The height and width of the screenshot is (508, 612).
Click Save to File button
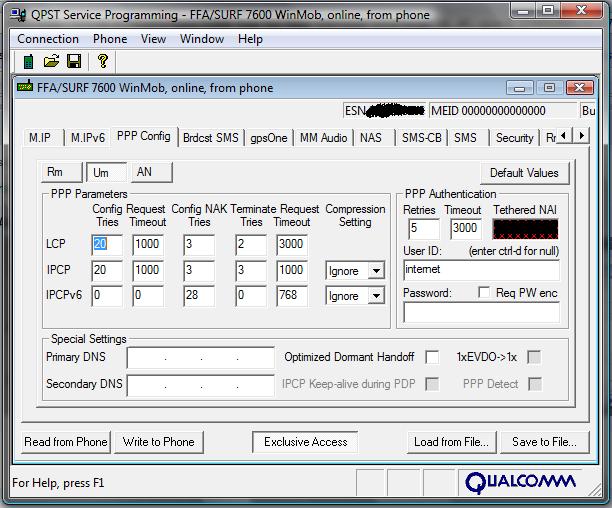click(x=544, y=442)
